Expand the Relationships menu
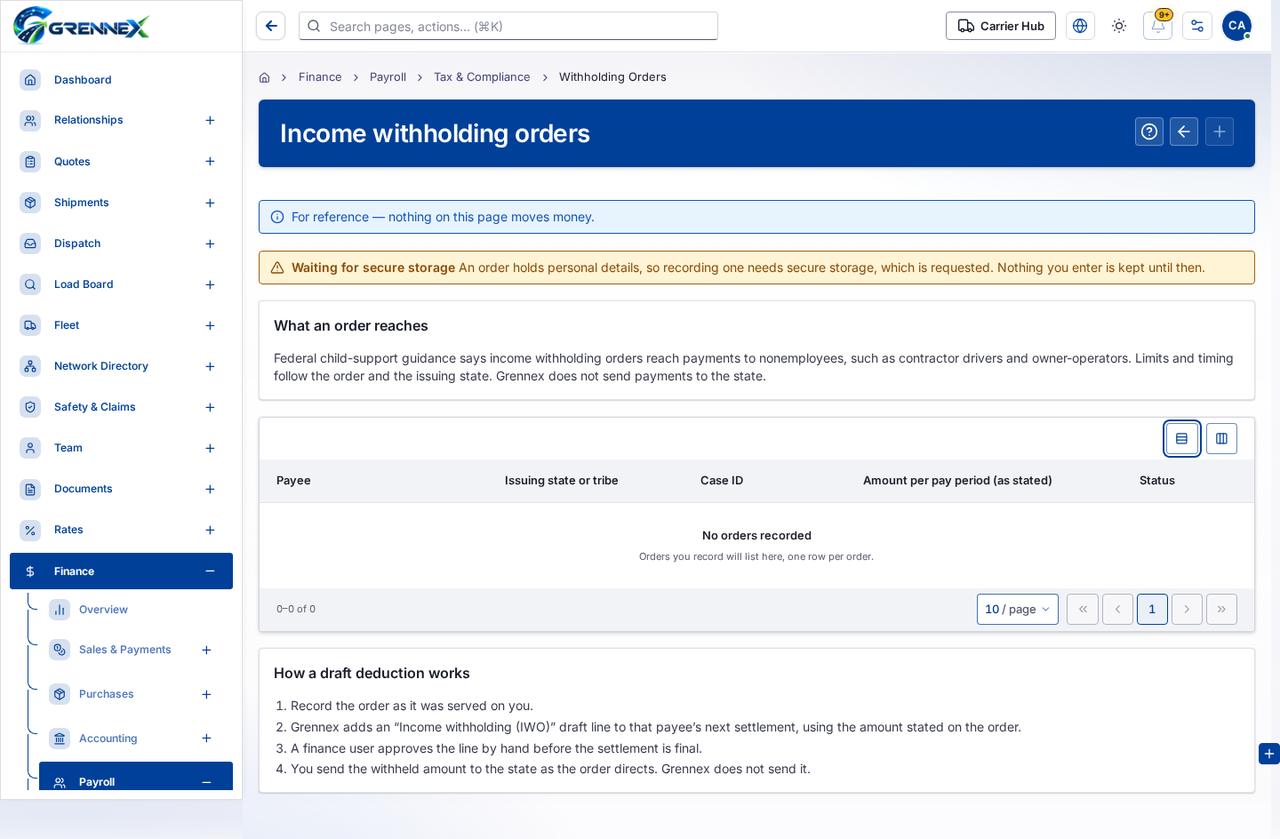Screen dimensions: 1280x839 pyautogui.click(x=210, y=120)
